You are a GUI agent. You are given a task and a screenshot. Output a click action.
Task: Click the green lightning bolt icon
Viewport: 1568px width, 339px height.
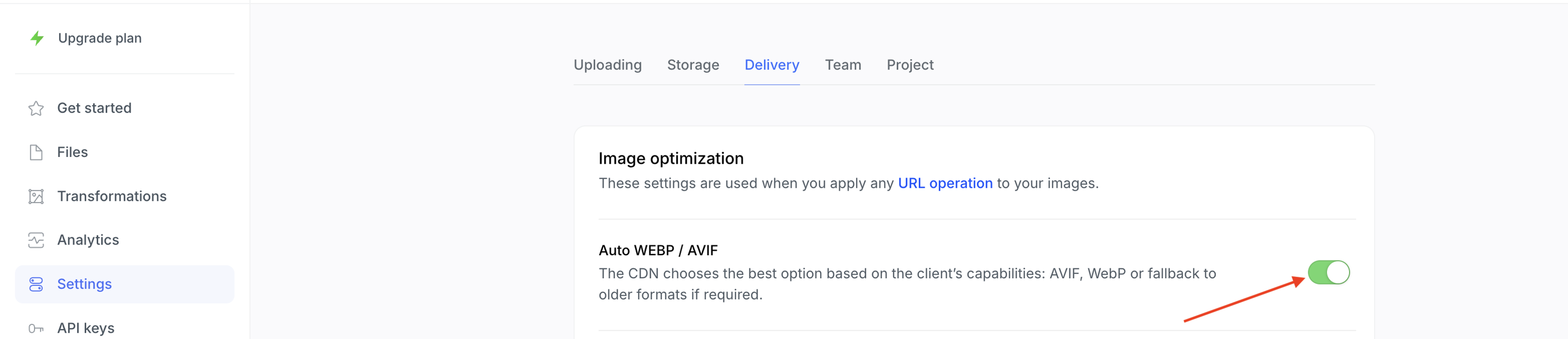[x=37, y=38]
